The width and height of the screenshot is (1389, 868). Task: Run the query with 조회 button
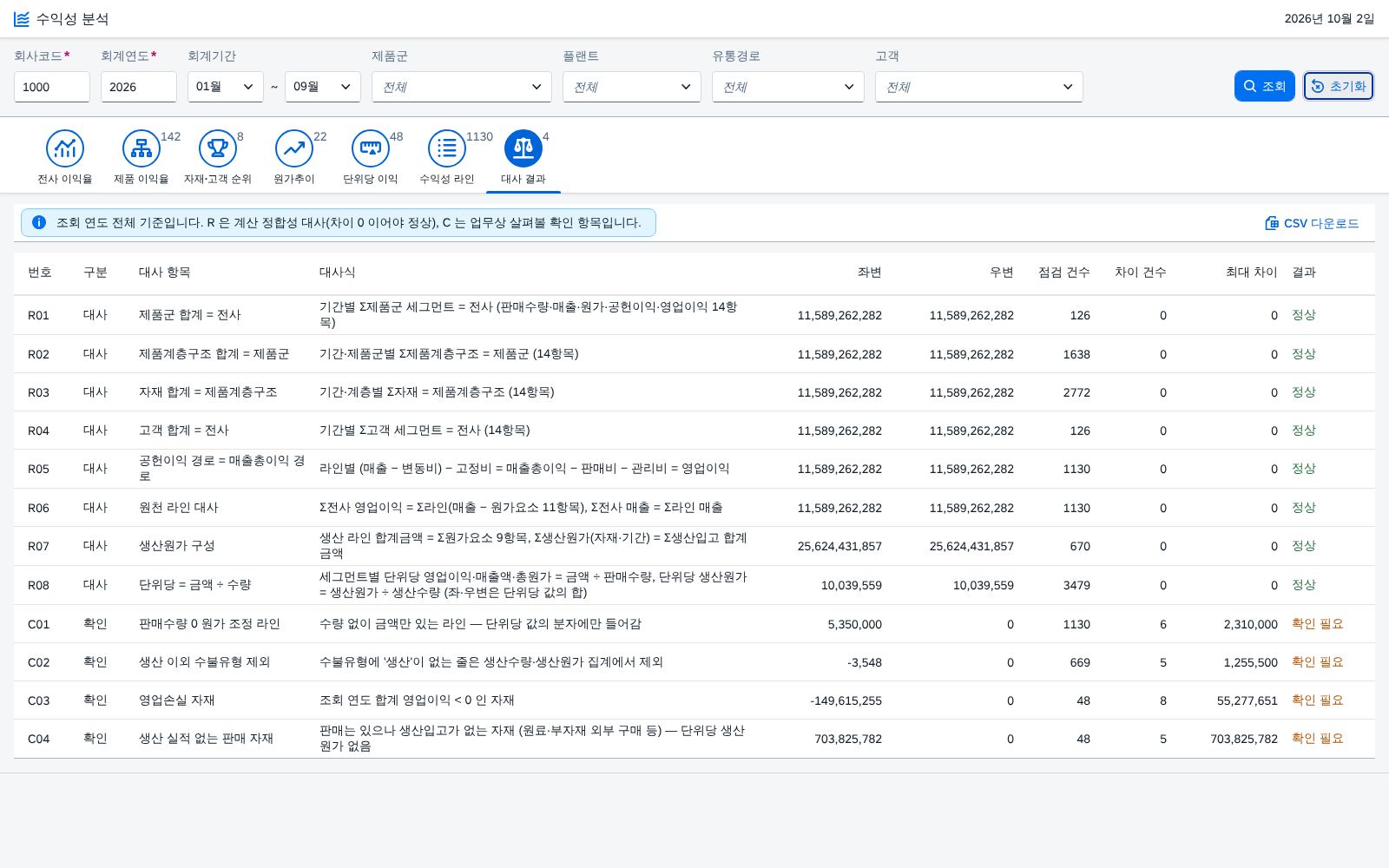coord(1264,86)
